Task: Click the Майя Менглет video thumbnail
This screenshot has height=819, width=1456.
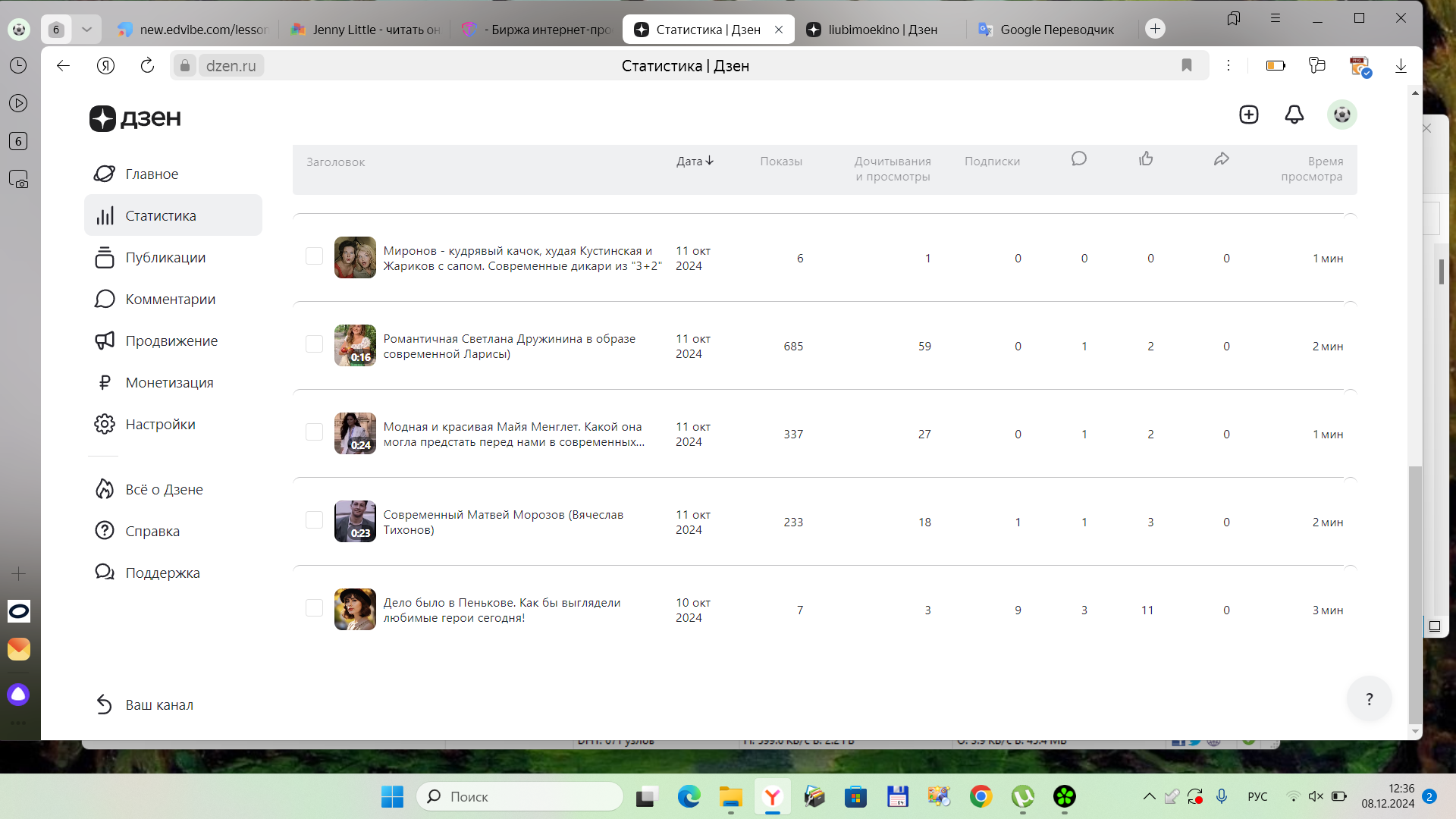Action: point(355,433)
